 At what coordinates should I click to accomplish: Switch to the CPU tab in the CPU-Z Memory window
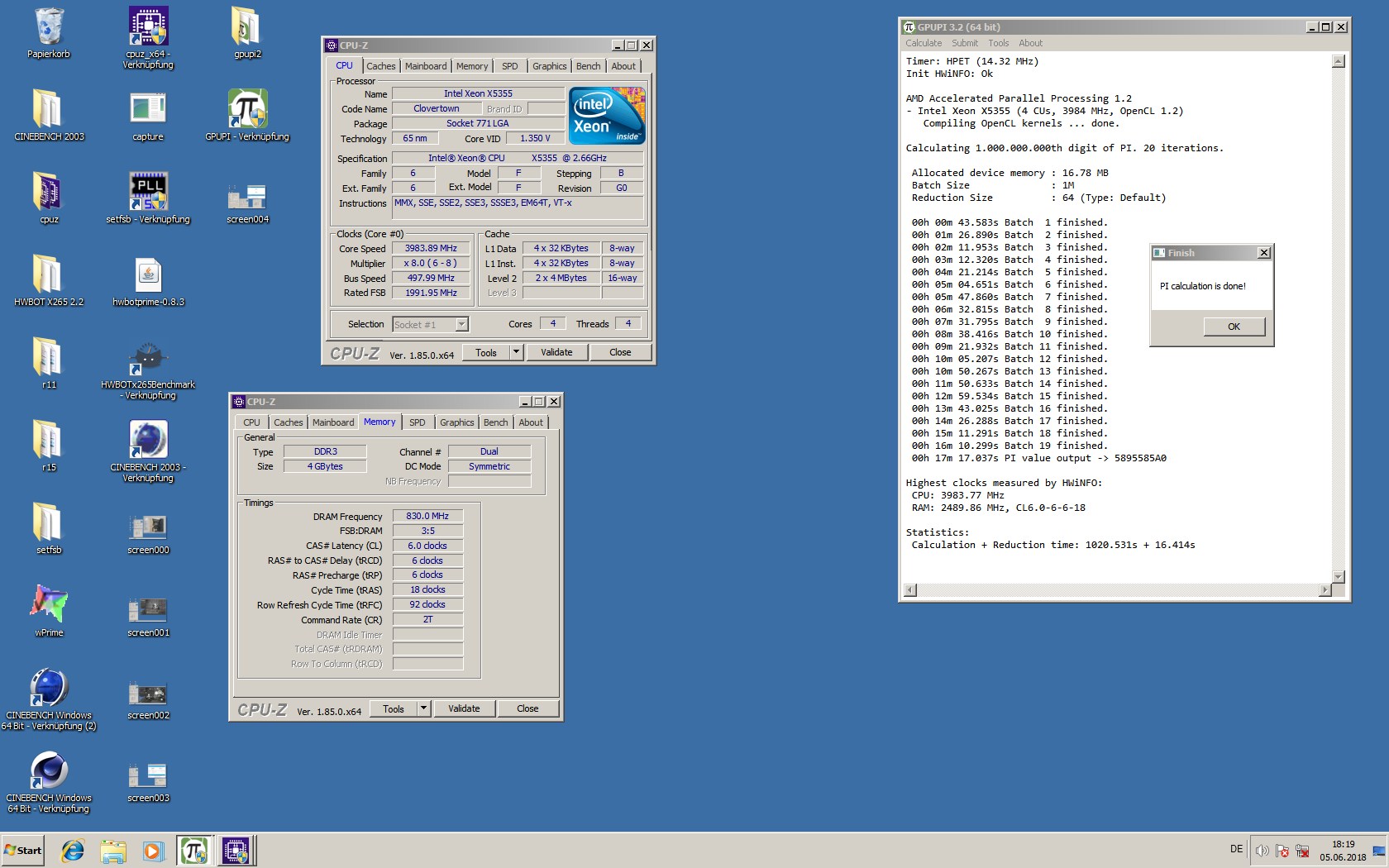point(251,422)
